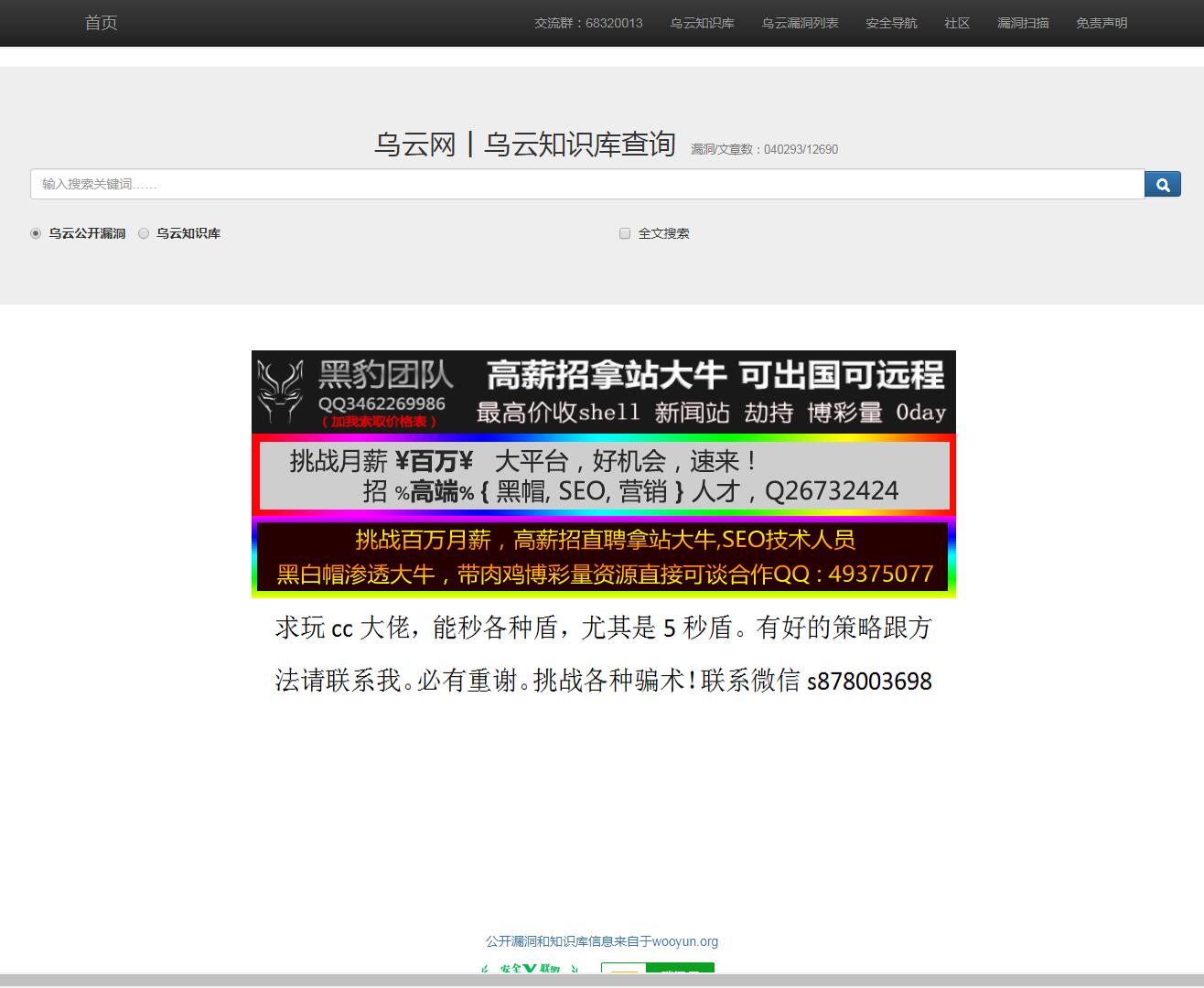Open 社区 navbar item
This screenshot has height=988, width=1204.
[x=957, y=23]
